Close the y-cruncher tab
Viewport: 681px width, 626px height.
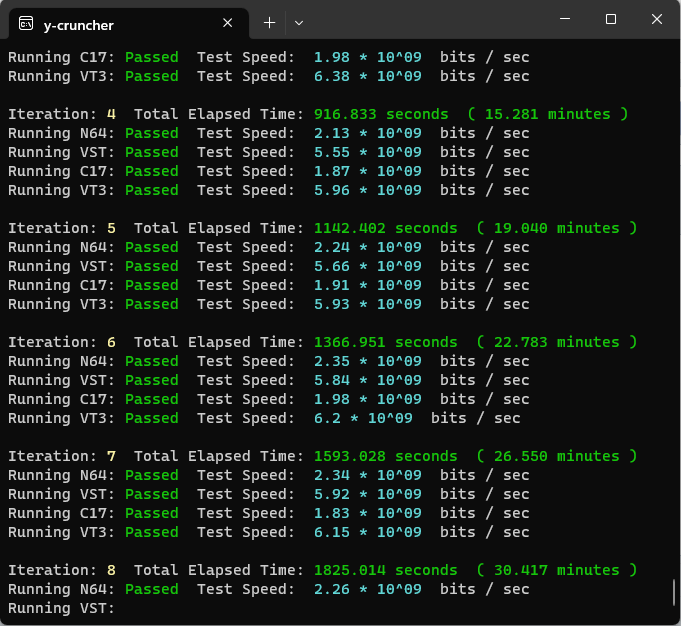click(228, 22)
